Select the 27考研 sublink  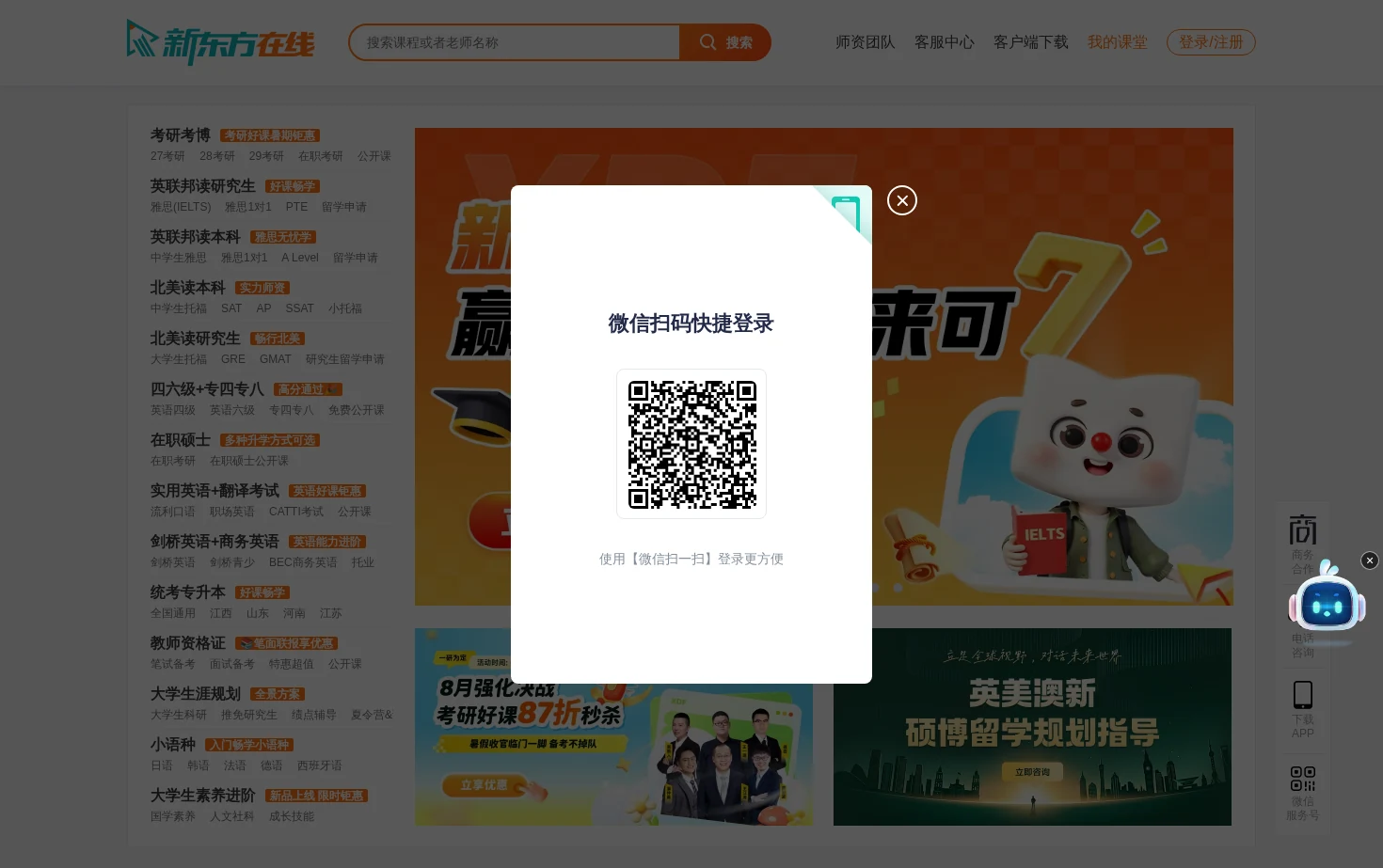pyautogui.click(x=167, y=156)
